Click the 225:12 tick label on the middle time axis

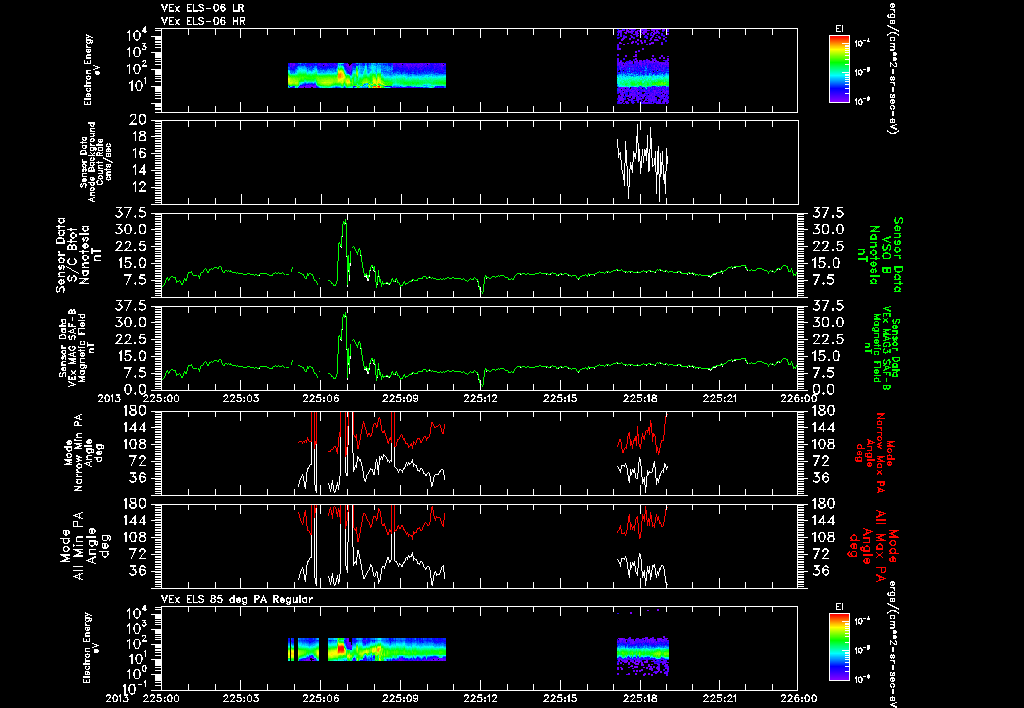pos(480,398)
